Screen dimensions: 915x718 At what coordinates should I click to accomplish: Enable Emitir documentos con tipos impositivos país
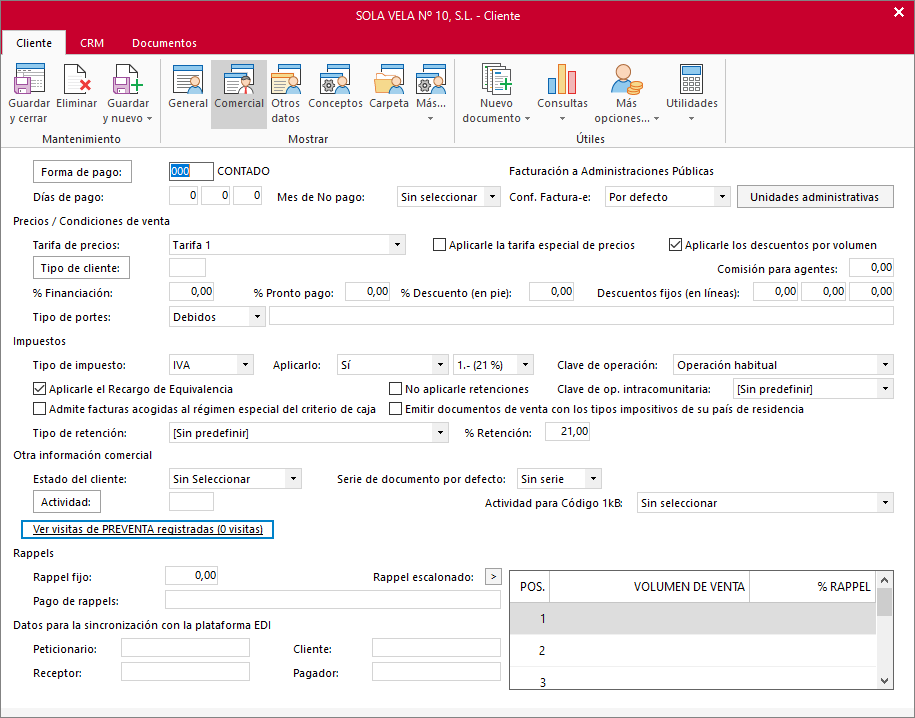click(396, 409)
